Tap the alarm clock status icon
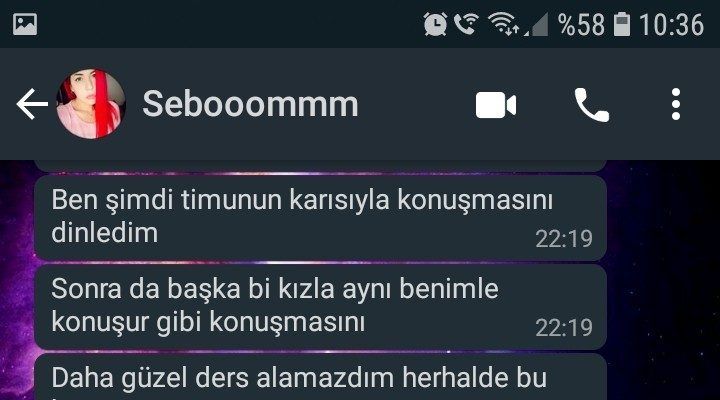This screenshot has width=720, height=400. pos(435,24)
